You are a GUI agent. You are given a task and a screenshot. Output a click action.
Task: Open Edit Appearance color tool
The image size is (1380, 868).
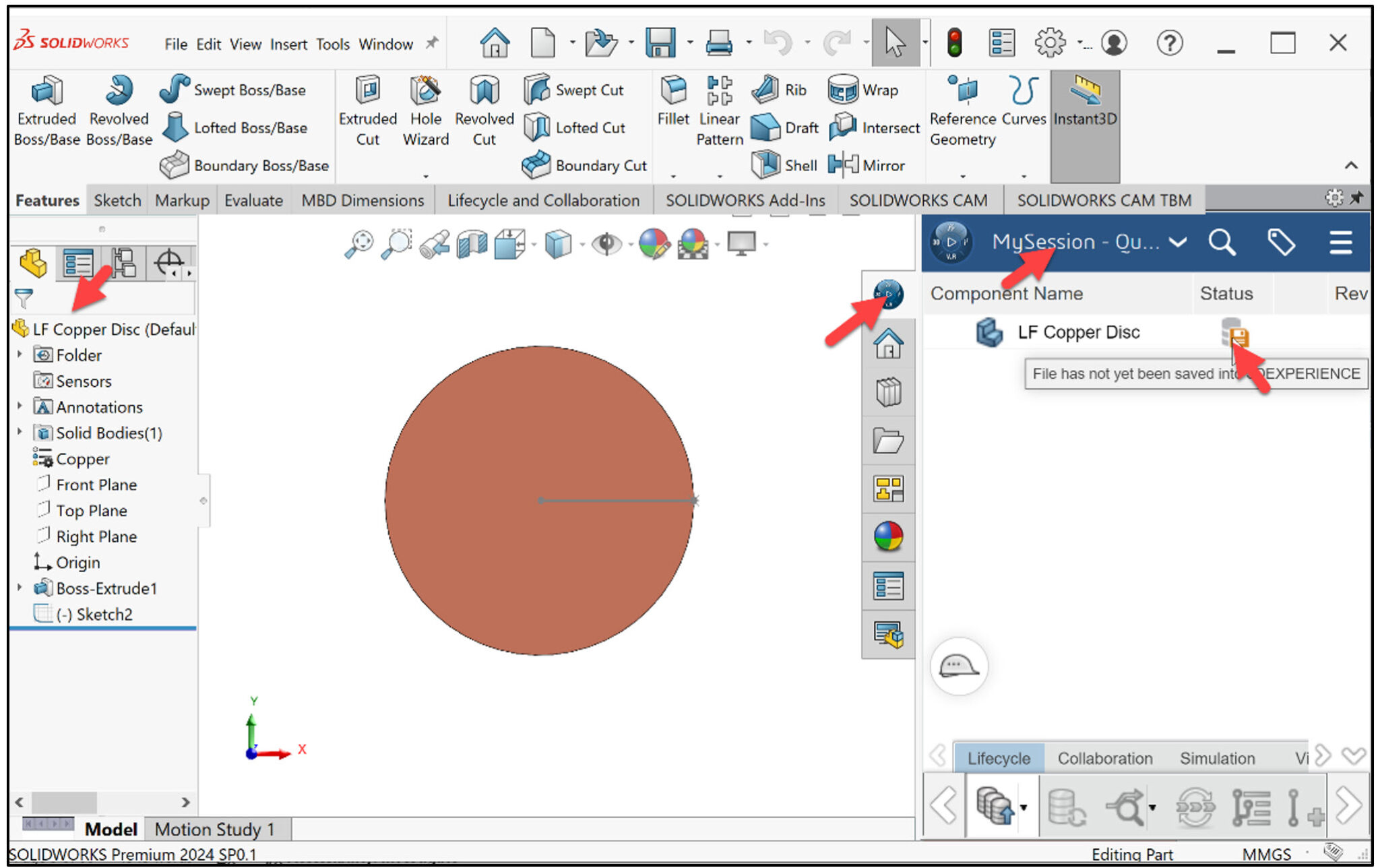[655, 244]
